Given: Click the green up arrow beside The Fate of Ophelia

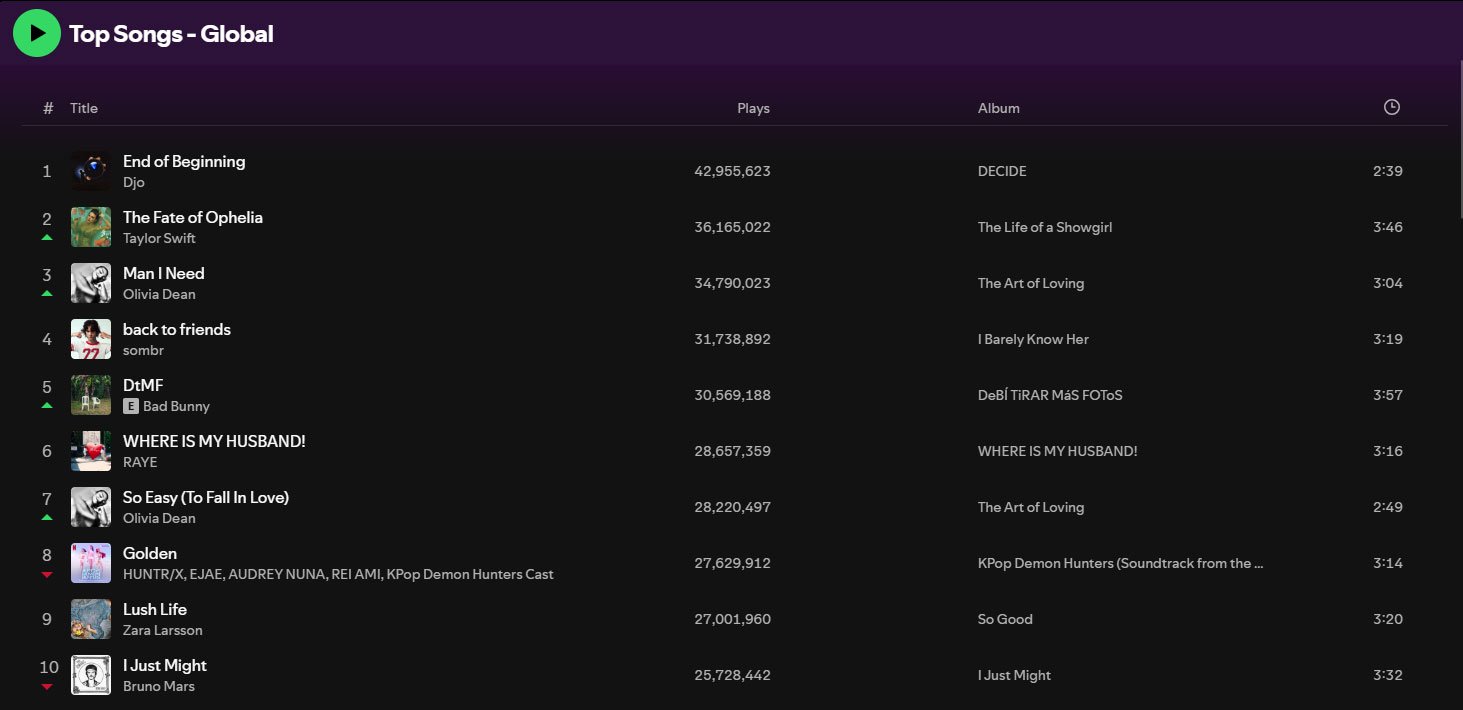Looking at the screenshot, I should [x=46, y=238].
